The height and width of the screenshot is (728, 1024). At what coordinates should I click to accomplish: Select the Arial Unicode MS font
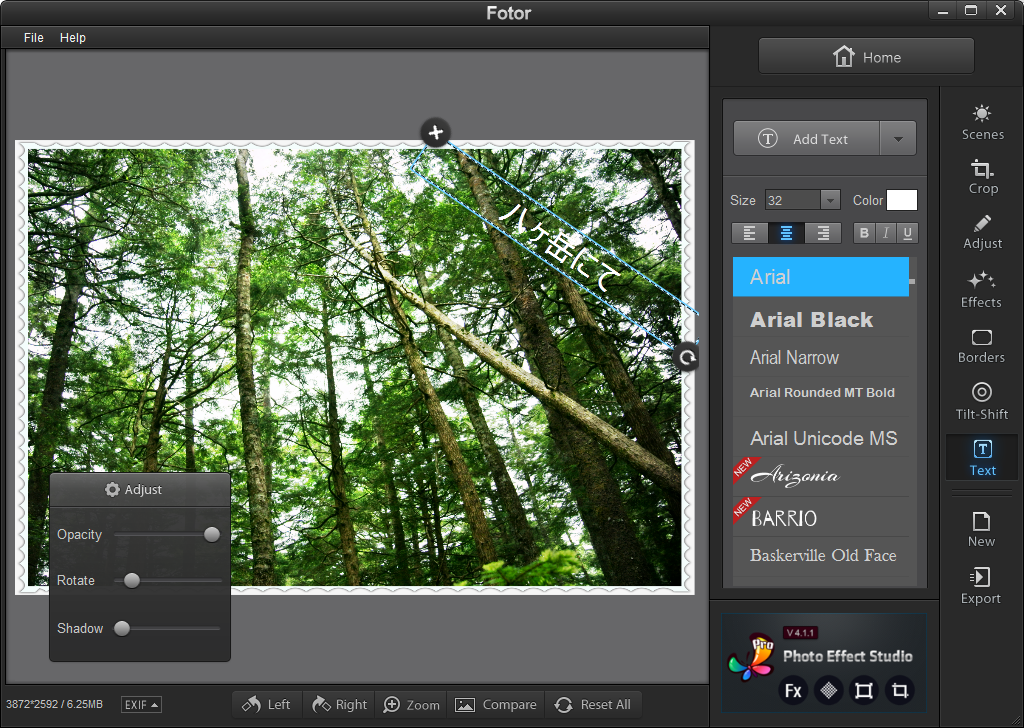pyautogui.click(x=821, y=438)
